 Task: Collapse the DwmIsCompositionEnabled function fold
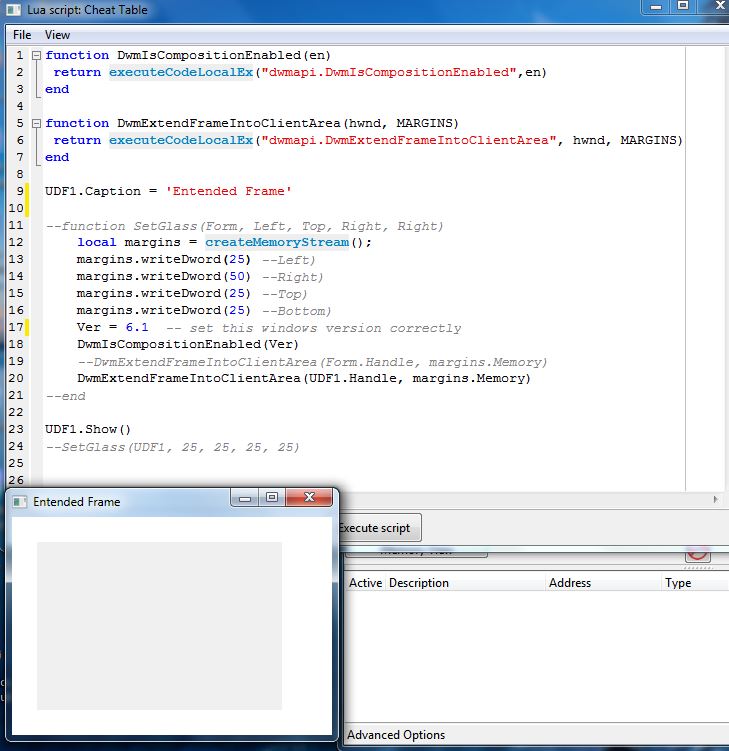click(x=36, y=56)
